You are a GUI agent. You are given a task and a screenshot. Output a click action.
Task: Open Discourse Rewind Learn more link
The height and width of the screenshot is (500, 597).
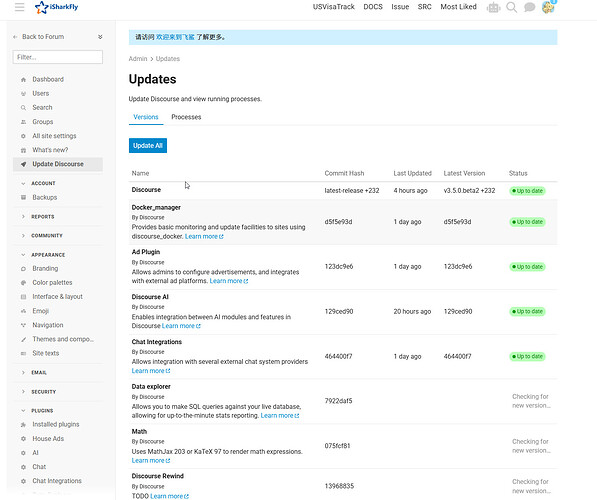pyautogui.click(x=169, y=496)
